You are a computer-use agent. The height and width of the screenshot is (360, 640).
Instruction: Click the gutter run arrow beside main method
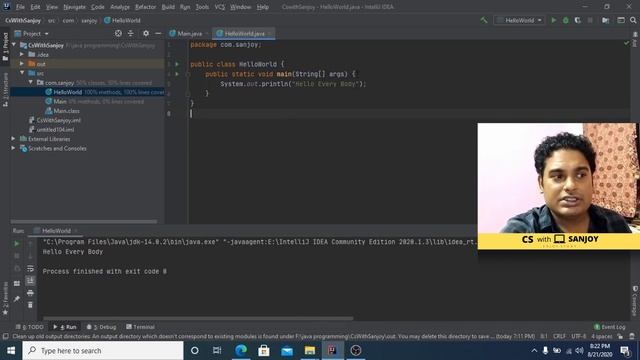pos(177,74)
